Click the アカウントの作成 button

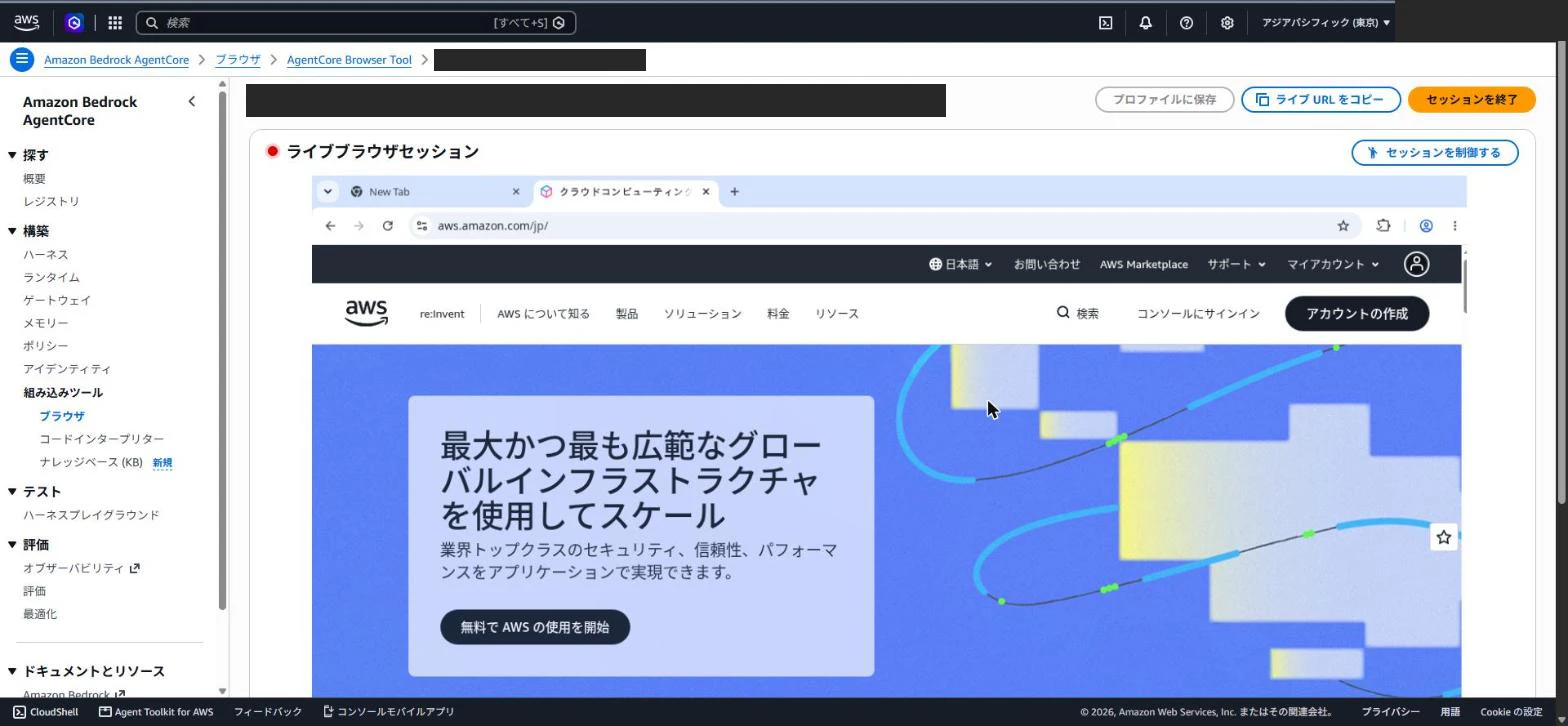tap(1356, 313)
